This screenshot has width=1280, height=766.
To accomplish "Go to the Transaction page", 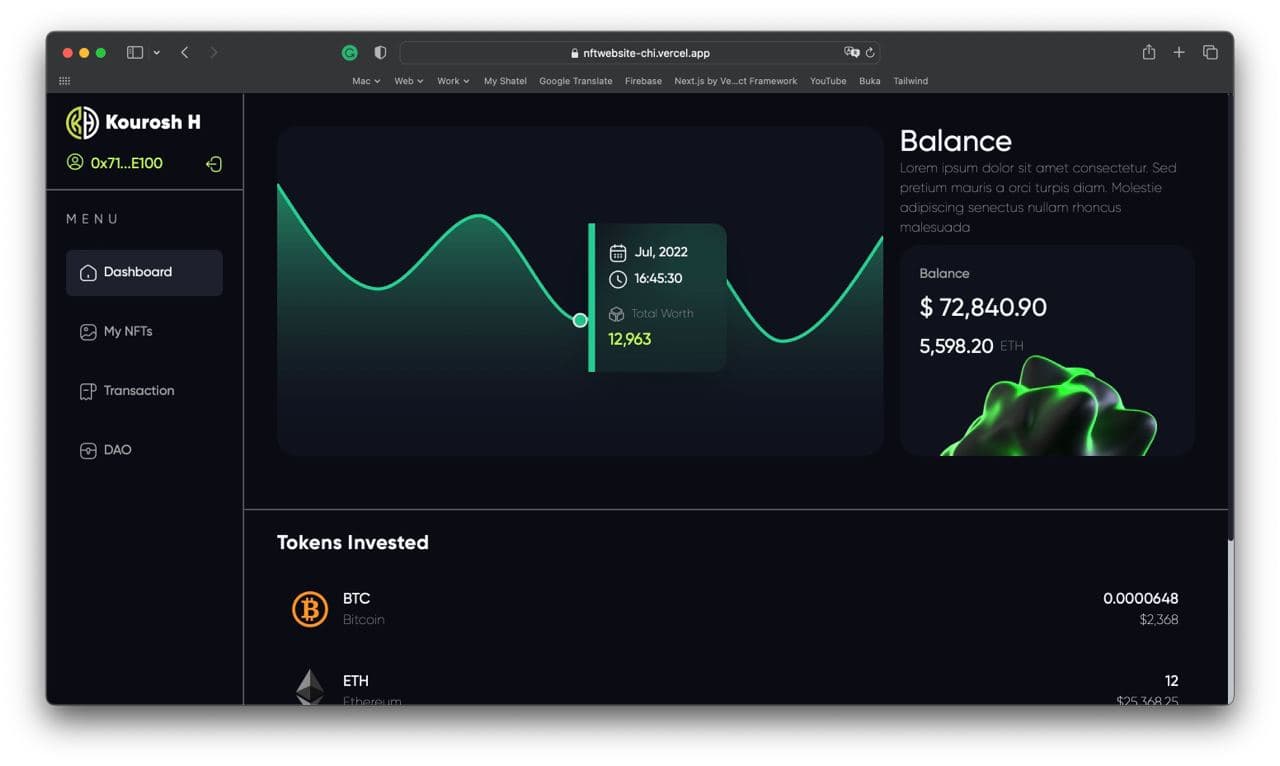I will pyautogui.click(x=138, y=391).
